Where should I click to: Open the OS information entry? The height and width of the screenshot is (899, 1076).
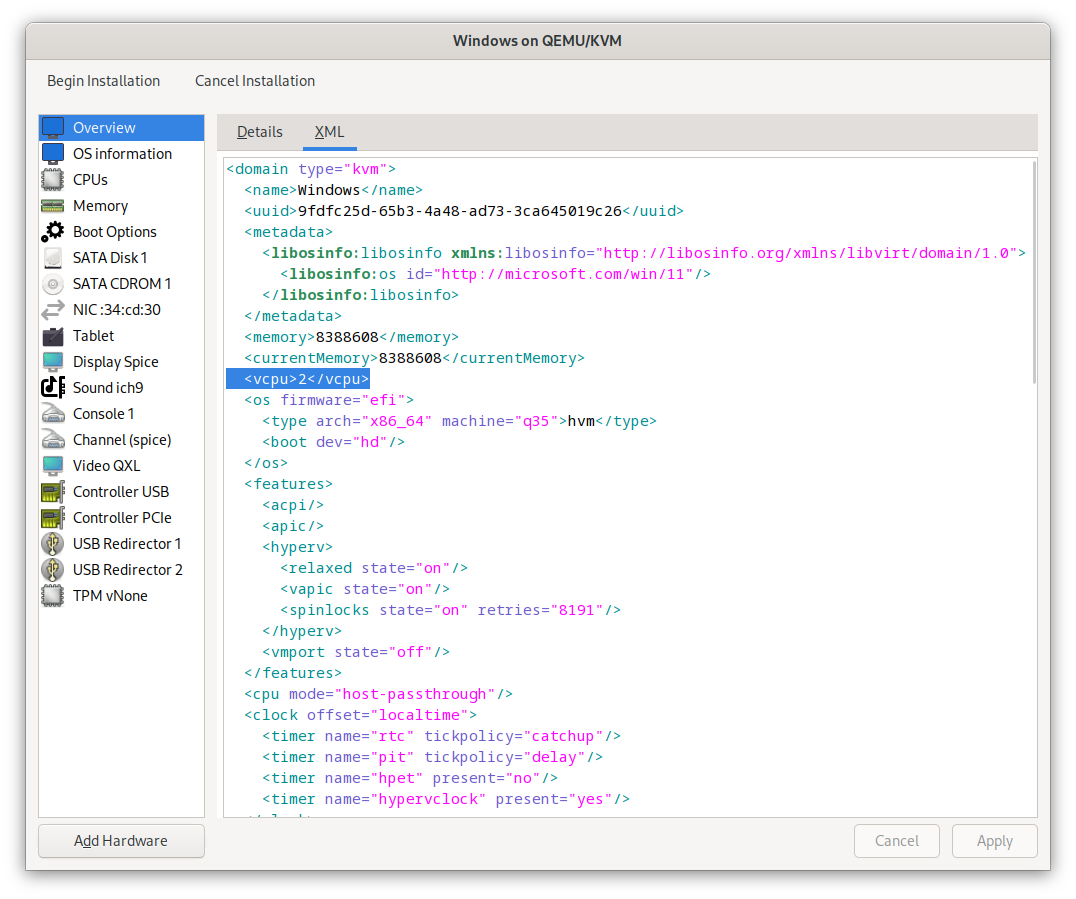click(121, 154)
